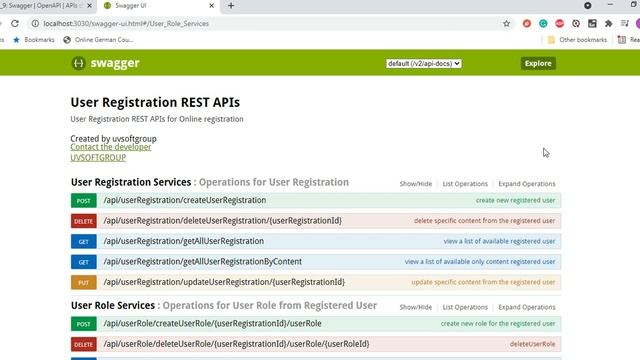Click PUT badge of updateUserRegistration
Screen dimensions: 640x360
[84, 282]
